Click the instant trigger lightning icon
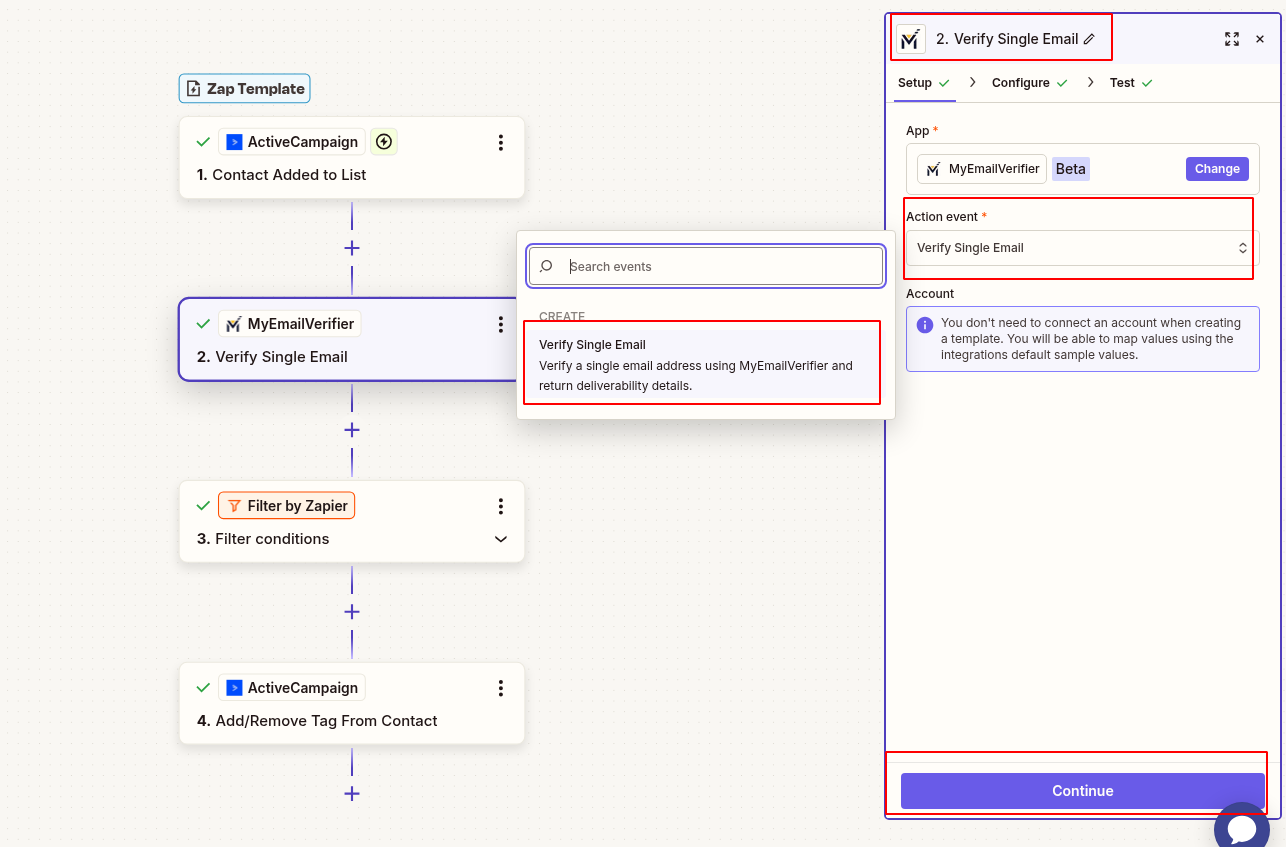Viewport: 1286px width, 847px height. (384, 141)
